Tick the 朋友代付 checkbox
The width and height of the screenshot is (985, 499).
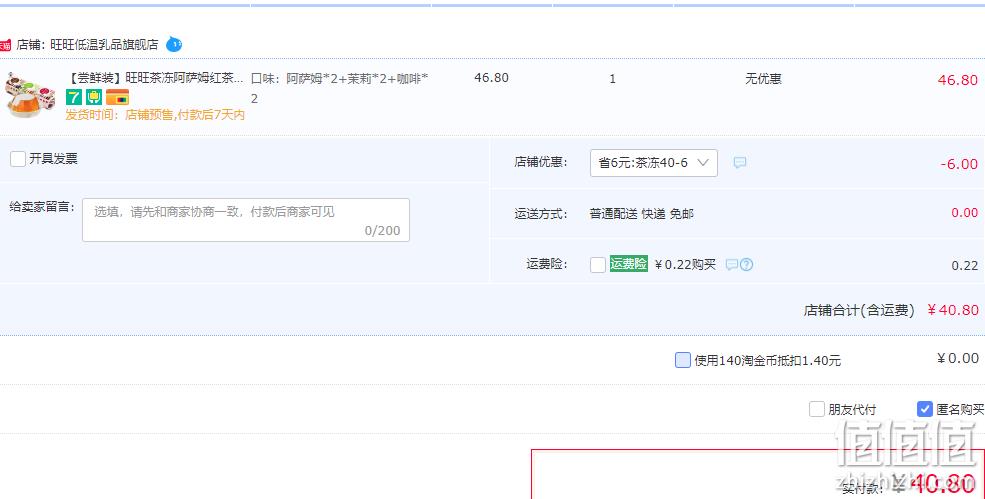click(817, 409)
